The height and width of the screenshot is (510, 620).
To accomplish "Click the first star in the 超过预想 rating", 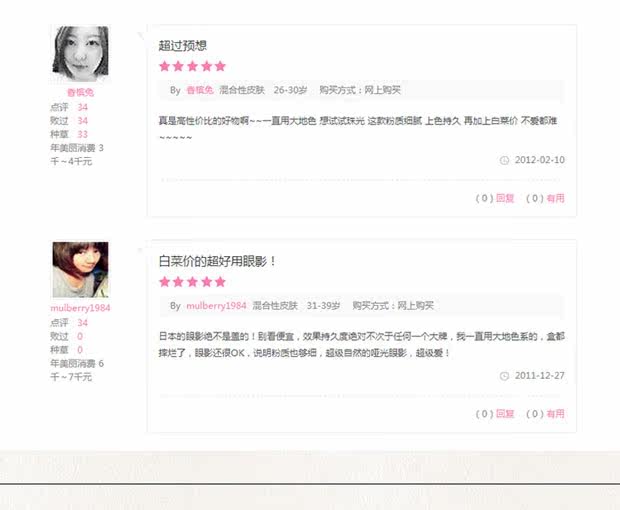I will tap(164, 66).
